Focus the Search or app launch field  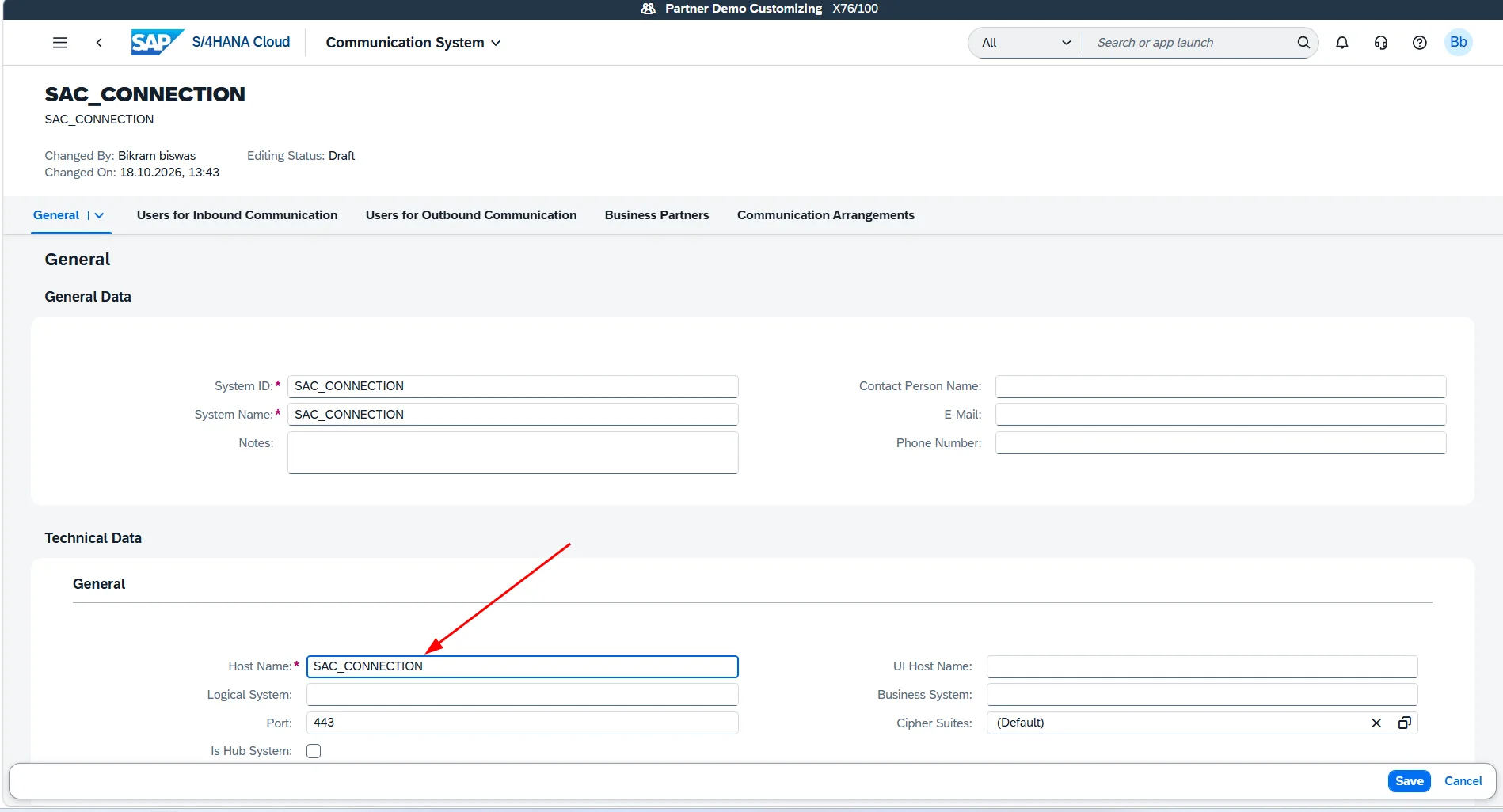coord(1190,43)
